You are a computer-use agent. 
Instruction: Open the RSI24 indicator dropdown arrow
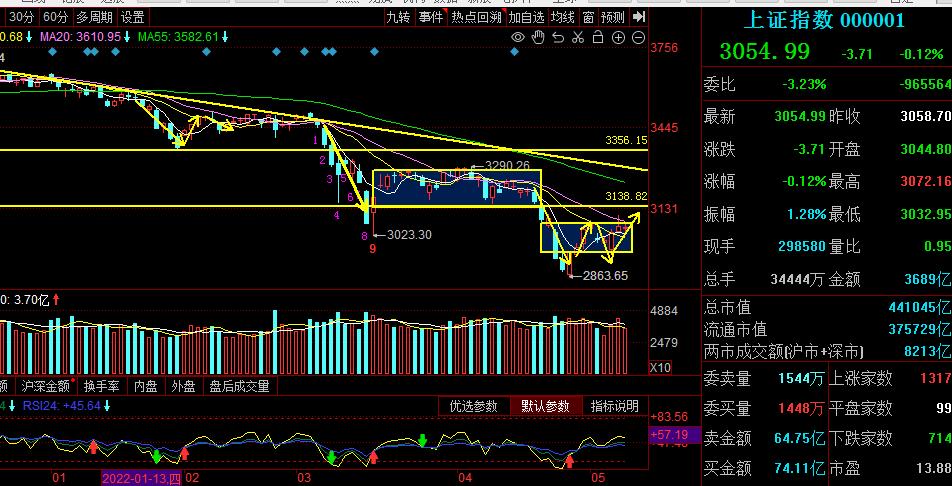[107, 405]
